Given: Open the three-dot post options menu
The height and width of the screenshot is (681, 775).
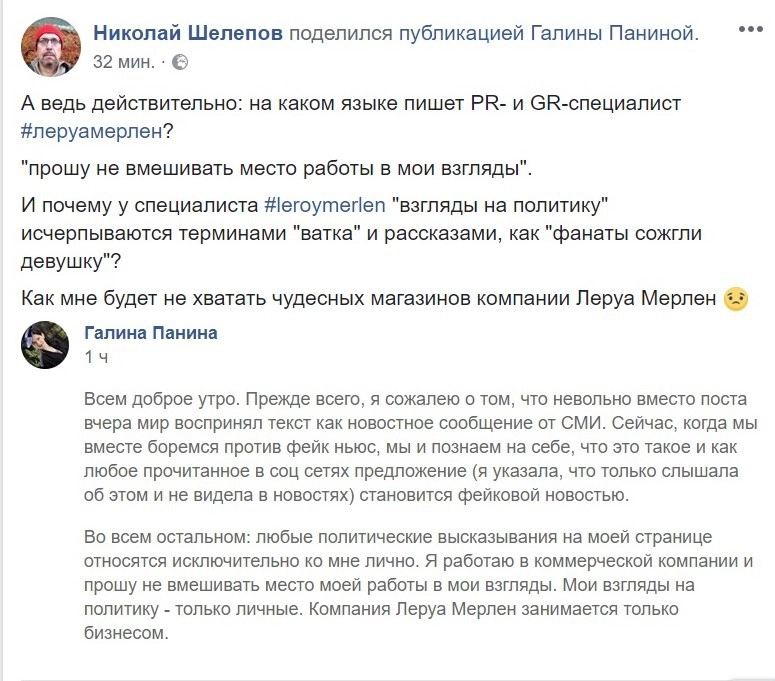Looking at the screenshot, I should [x=750, y=30].
